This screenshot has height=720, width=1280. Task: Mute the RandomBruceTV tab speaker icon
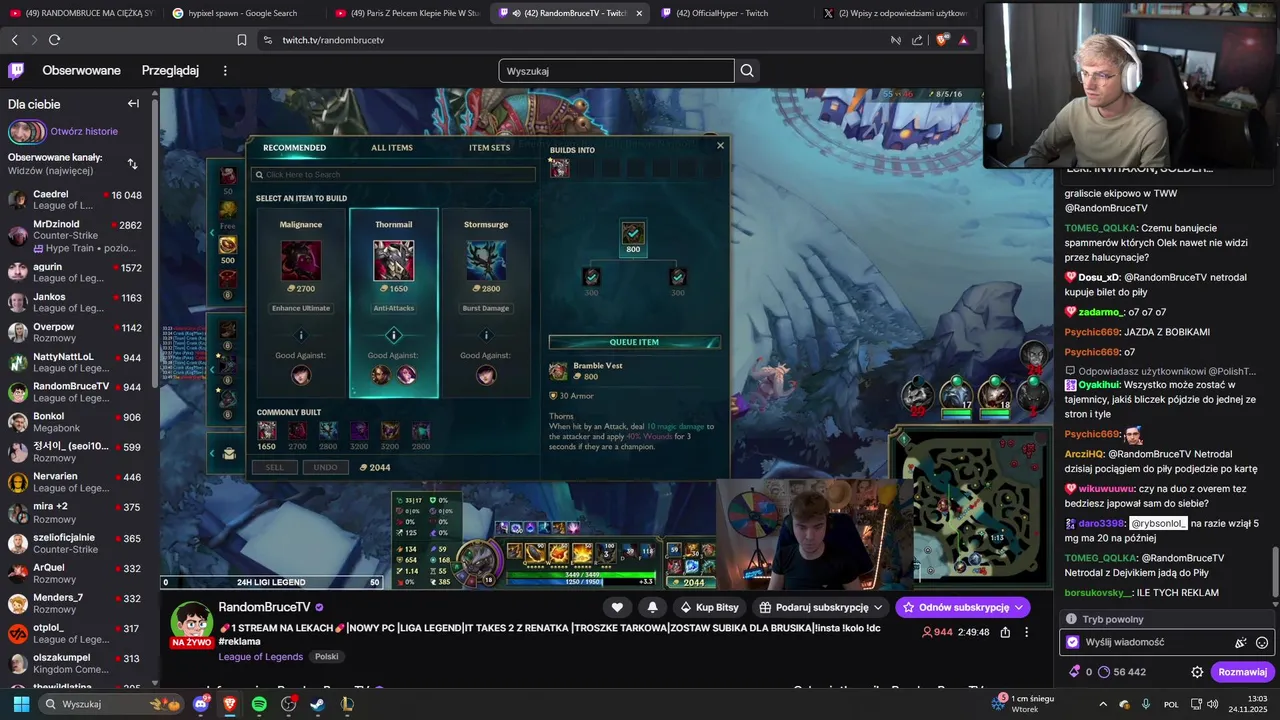pyautogui.click(x=517, y=13)
